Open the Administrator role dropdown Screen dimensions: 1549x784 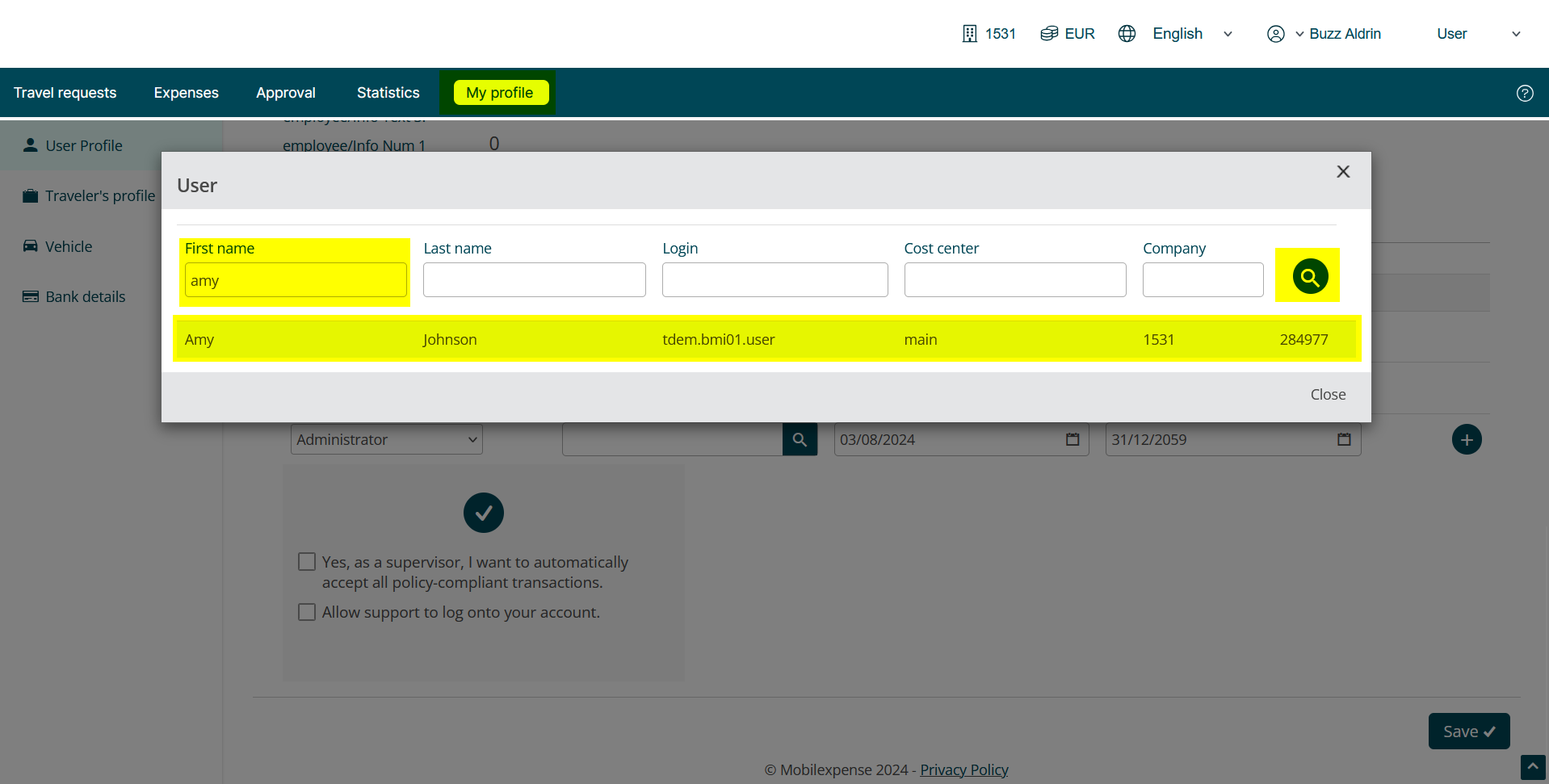point(386,439)
